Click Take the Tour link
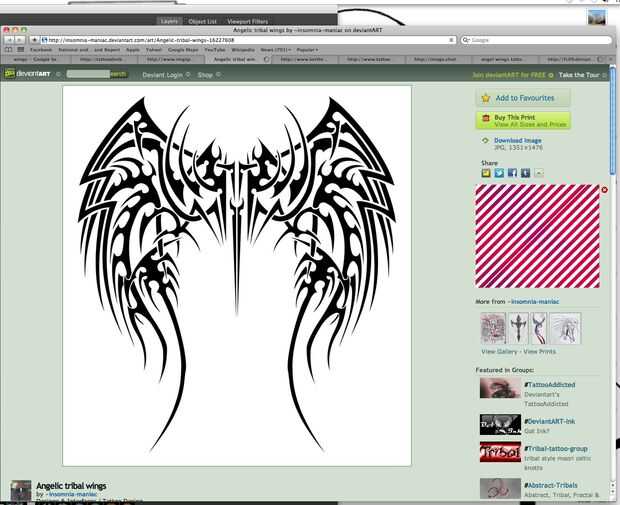The height and width of the screenshot is (505, 620). (579, 75)
